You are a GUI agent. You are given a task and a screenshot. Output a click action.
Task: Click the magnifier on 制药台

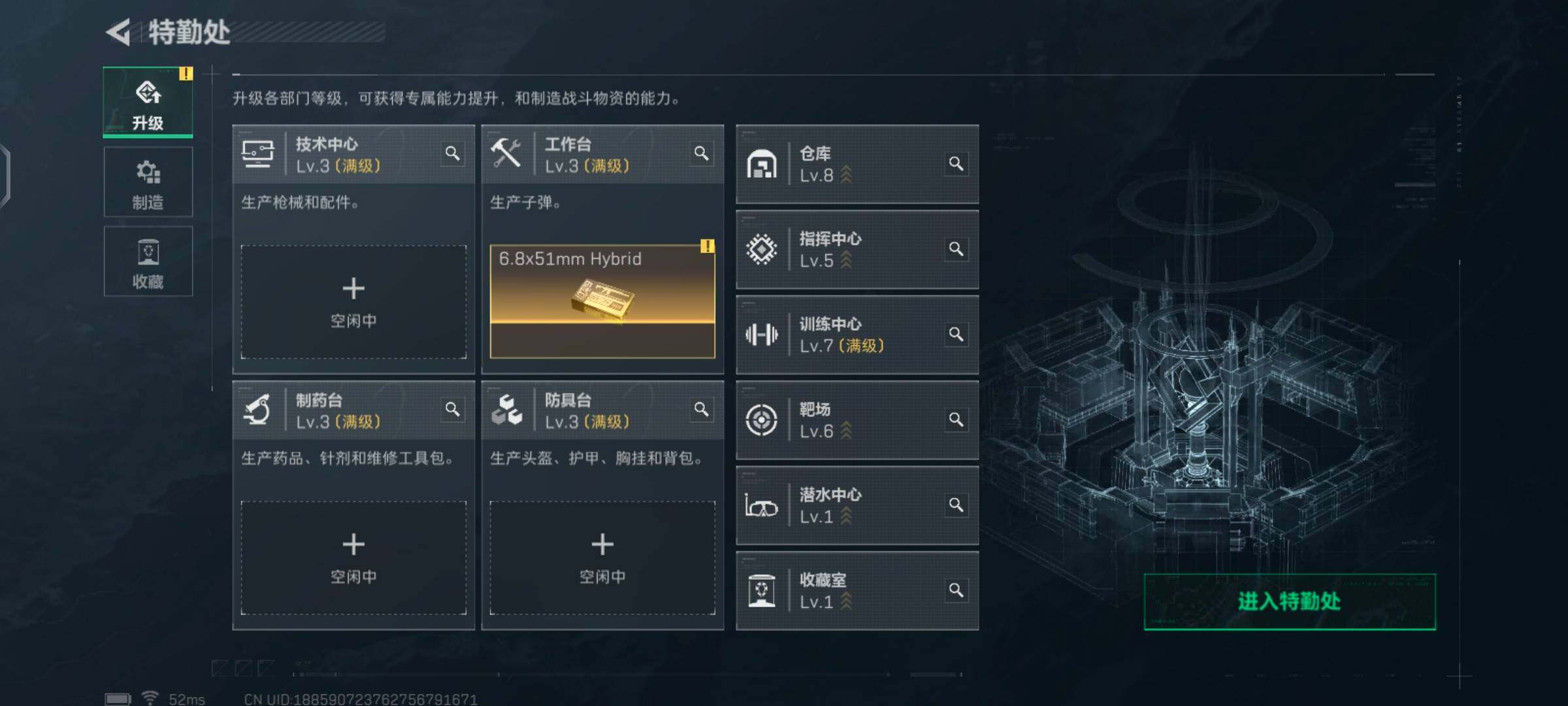coord(452,410)
